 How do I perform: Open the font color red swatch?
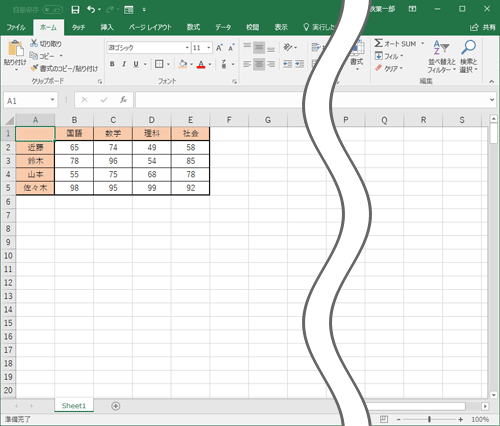click(201, 64)
